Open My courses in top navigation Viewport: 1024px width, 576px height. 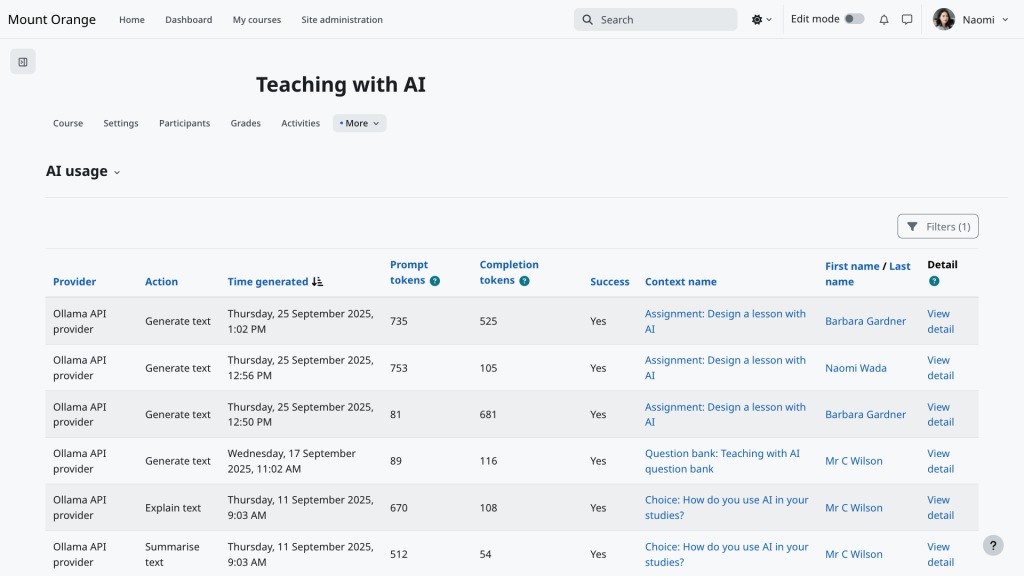point(257,20)
